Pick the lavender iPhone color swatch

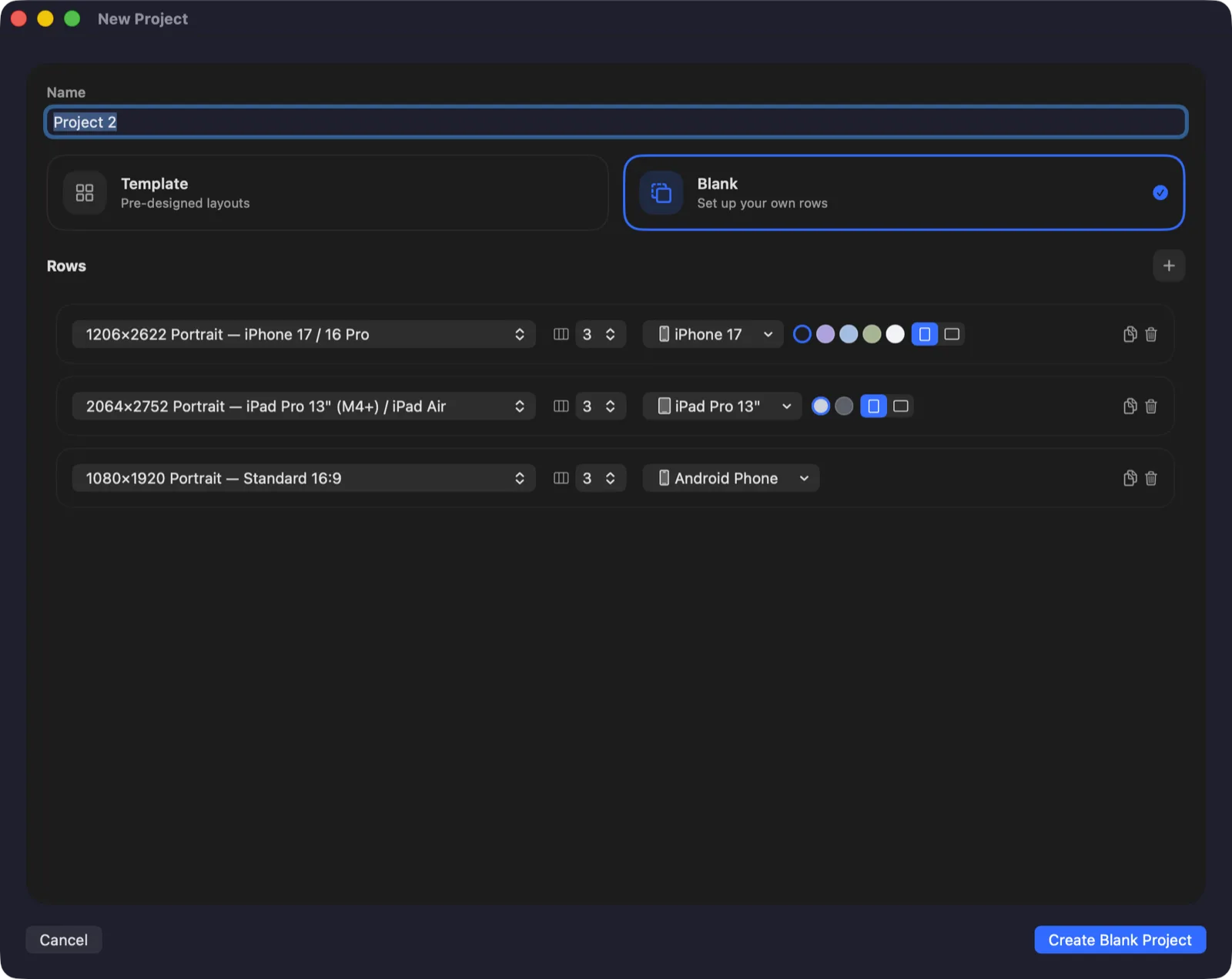825,334
